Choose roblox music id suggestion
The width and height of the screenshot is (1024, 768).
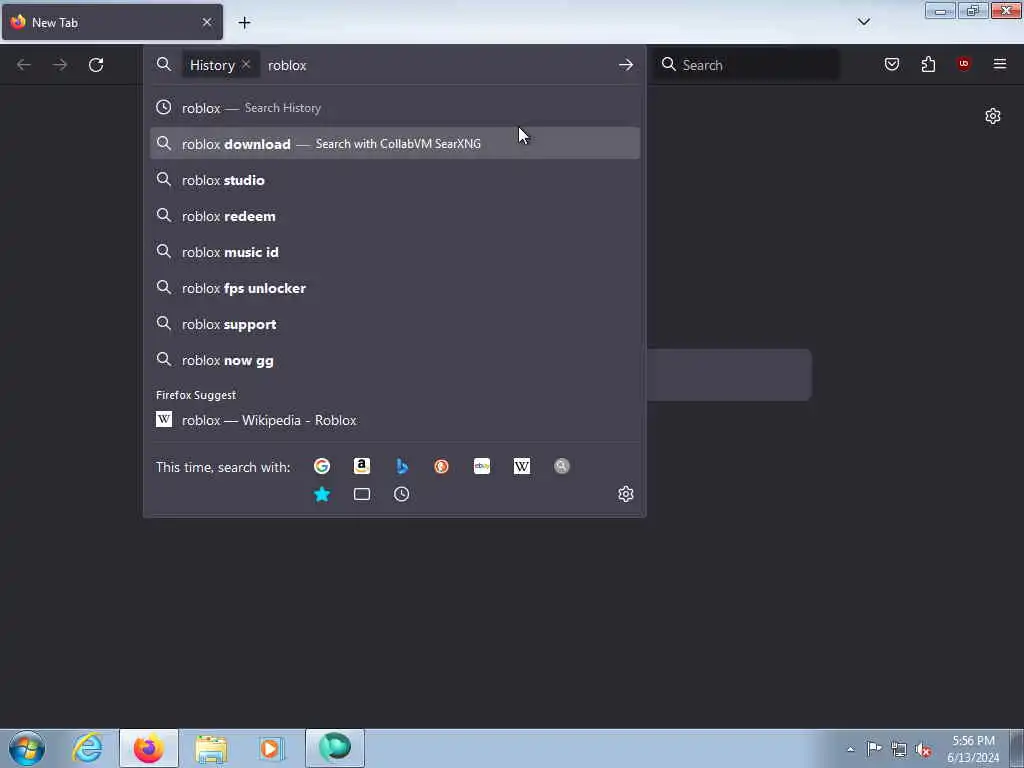click(394, 252)
